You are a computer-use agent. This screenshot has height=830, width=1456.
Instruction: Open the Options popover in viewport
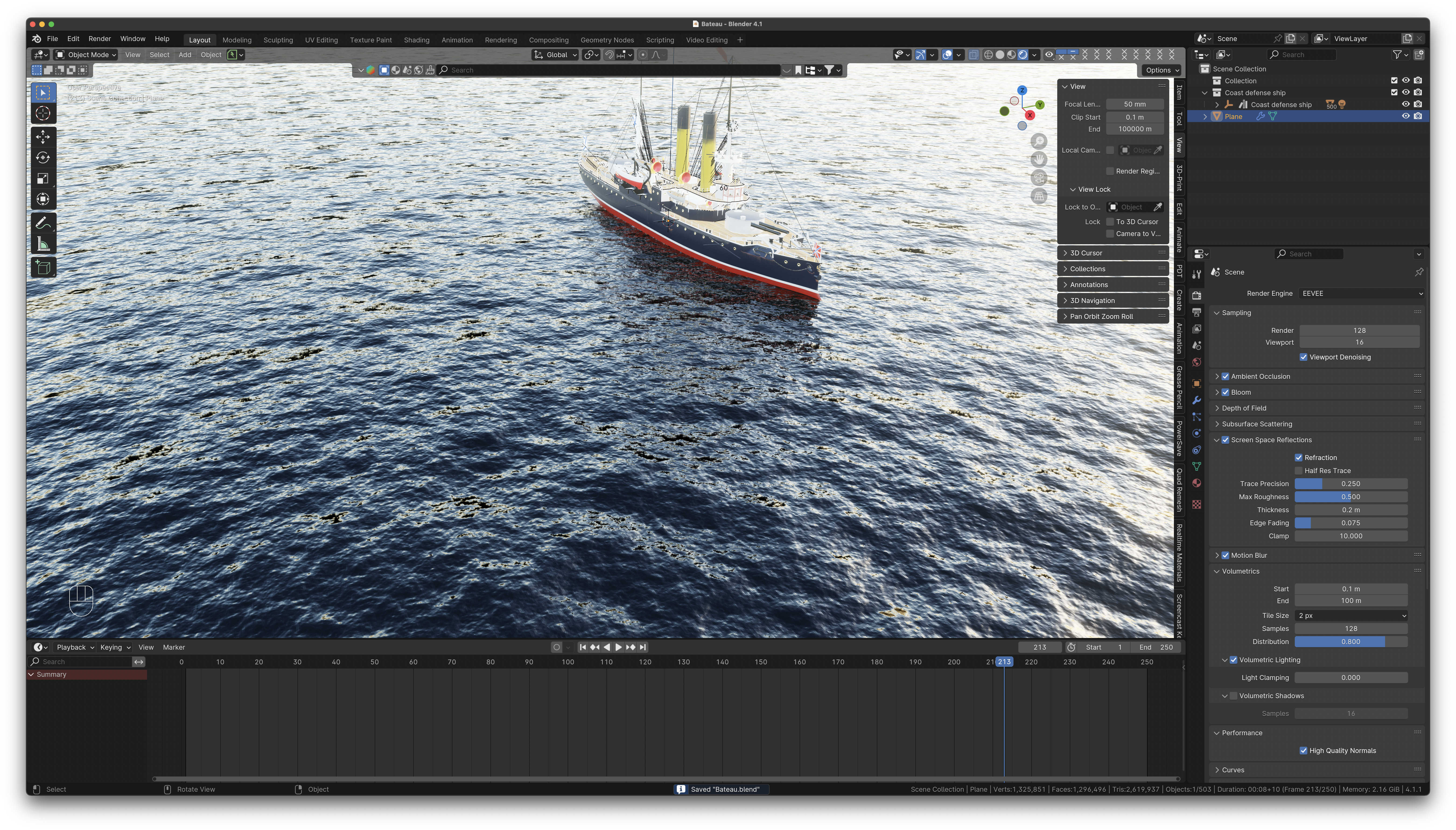tap(1161, 70)
